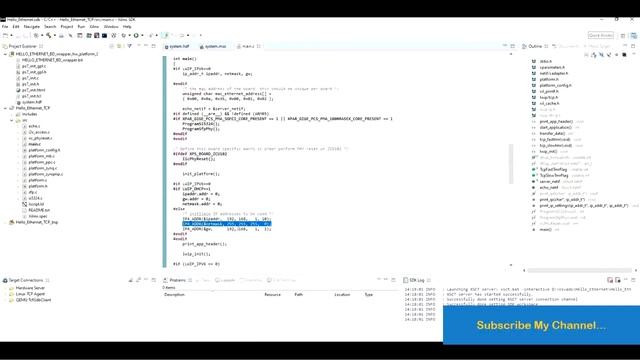This screenshot has width=640, height=360.
Task: Click the Outline horizontal scrollbar
Action: coord(580,270)
